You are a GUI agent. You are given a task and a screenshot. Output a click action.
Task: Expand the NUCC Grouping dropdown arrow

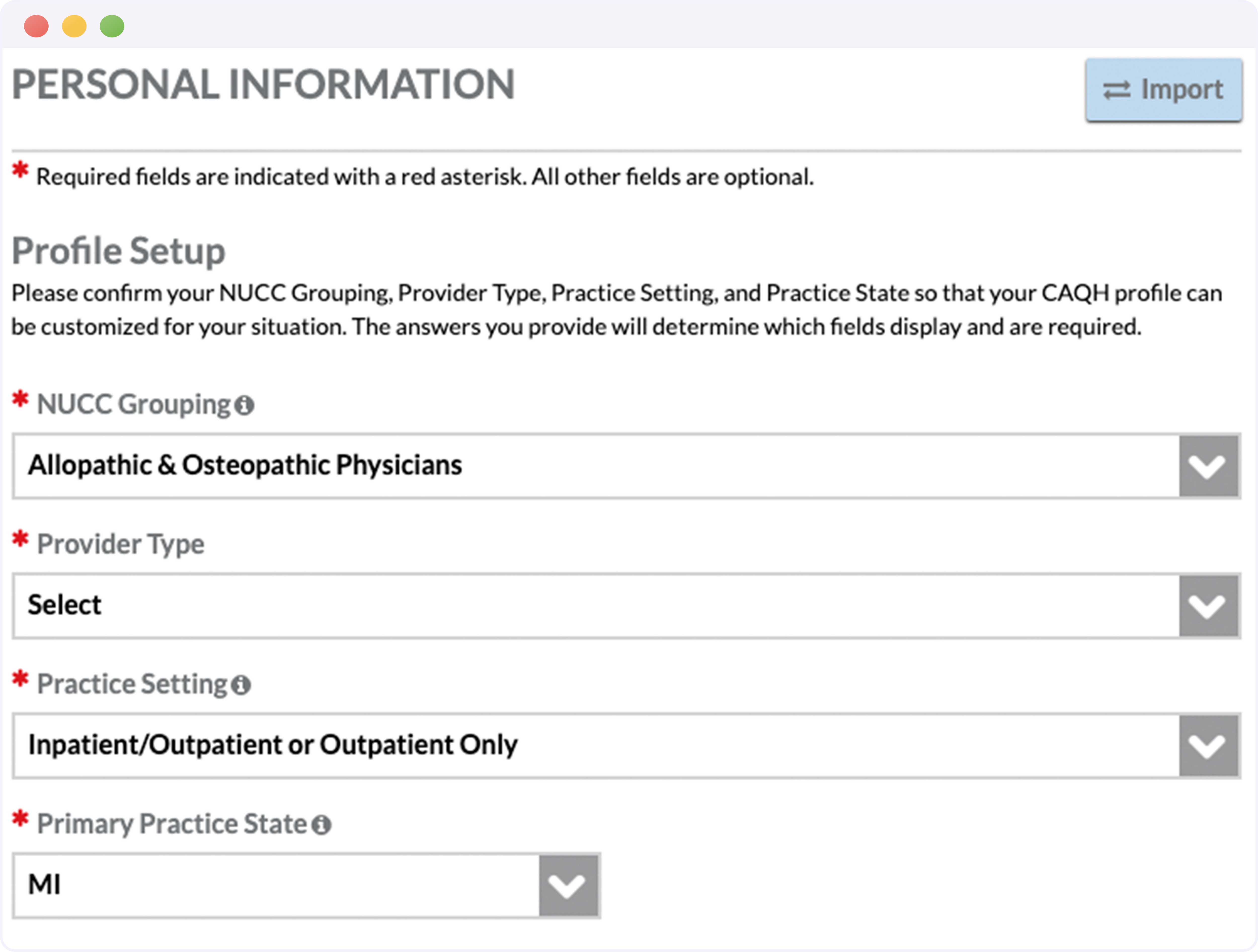click(x=1208, y=466)
